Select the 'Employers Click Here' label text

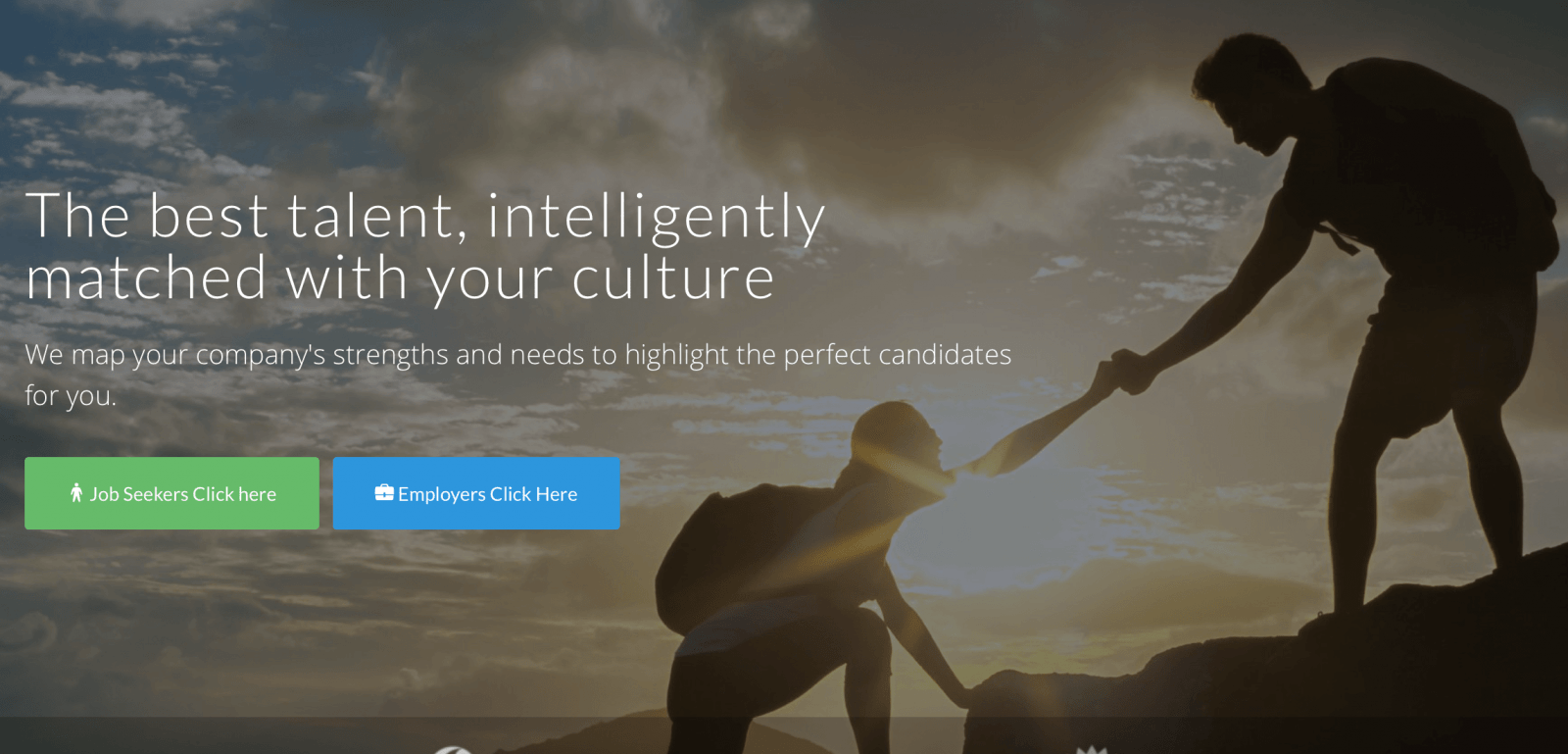click(x=488, y=494)
